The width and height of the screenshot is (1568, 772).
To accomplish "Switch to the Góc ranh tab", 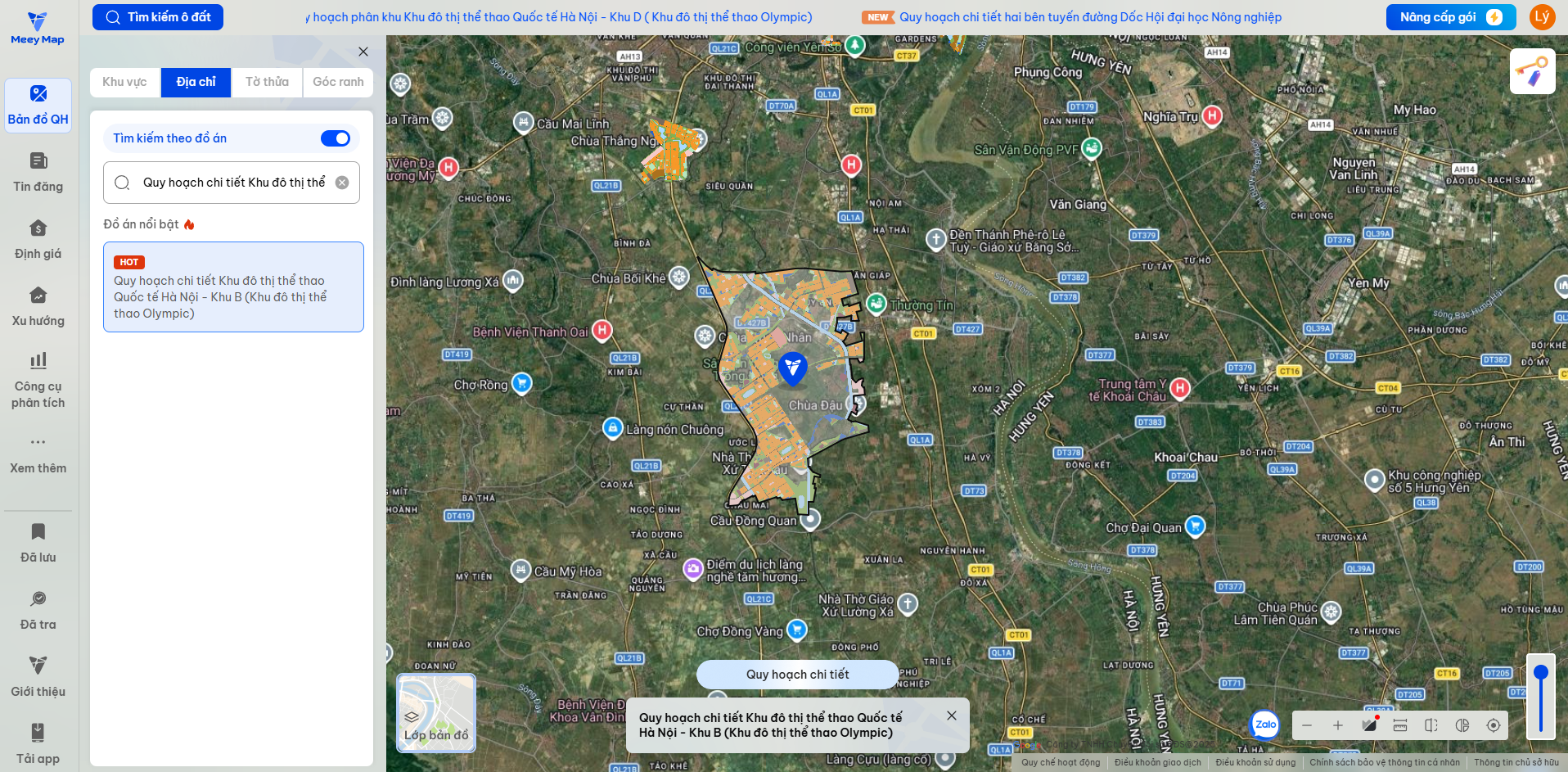I will point(338,82).
